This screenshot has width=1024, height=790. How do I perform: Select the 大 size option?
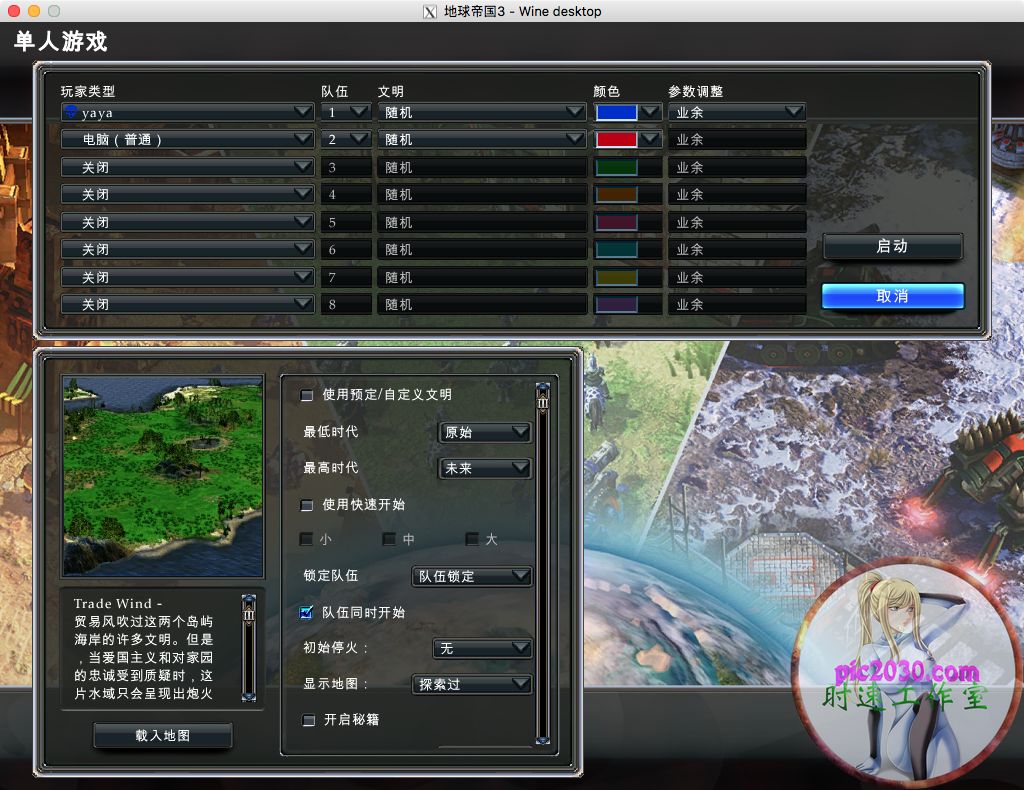pos(472,539)
